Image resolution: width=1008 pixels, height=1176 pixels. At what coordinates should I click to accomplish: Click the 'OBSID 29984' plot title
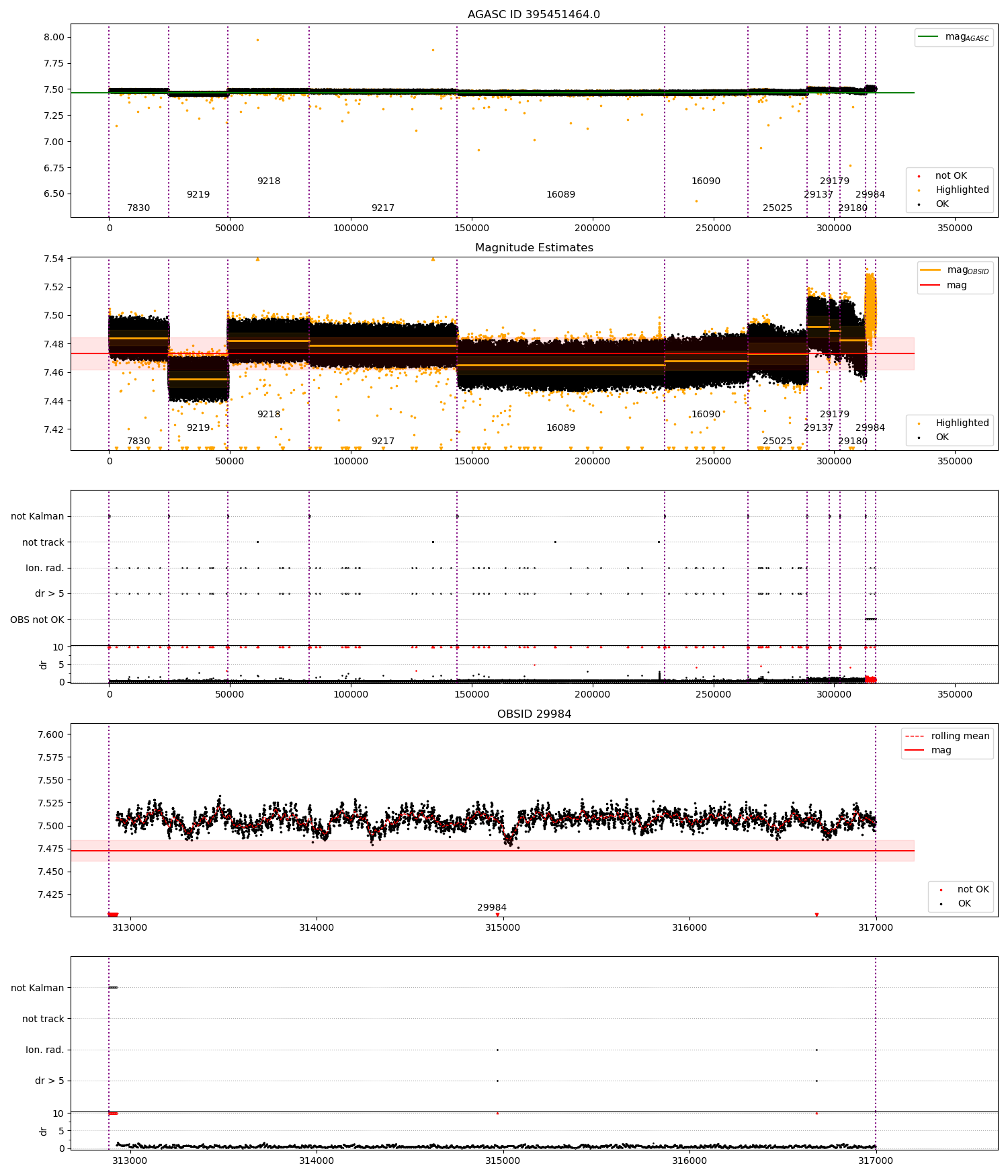pyautogui.click(x=534, y=714)
